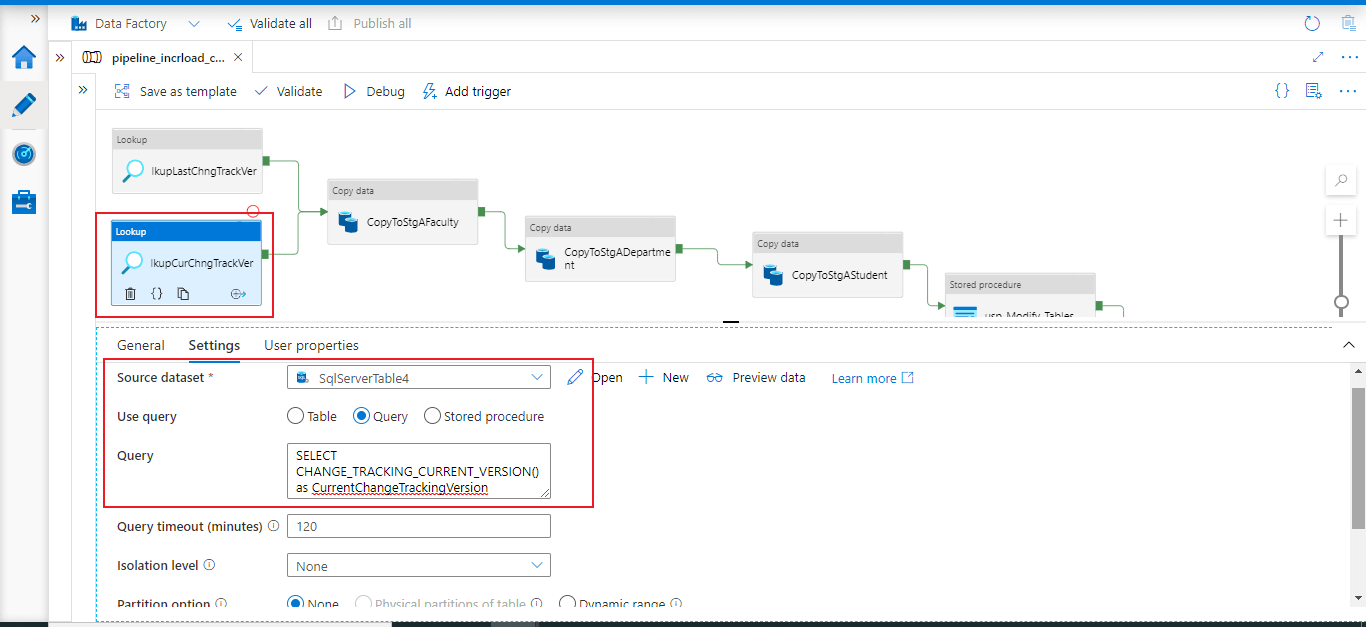Switch to the General tab
Viewport: 1366px width, 627px height.
click(141, 345)
